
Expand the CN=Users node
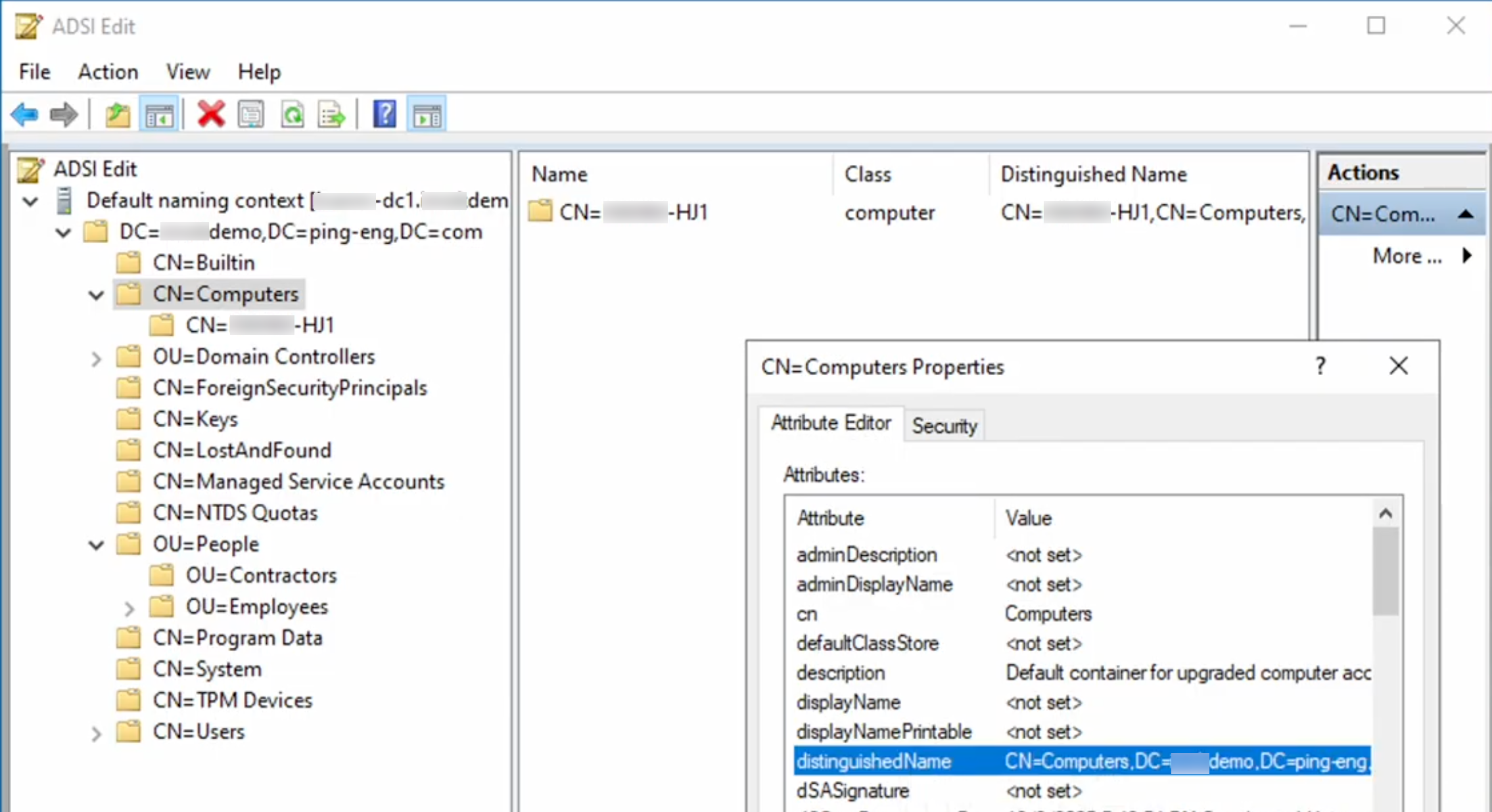[97, 733]
